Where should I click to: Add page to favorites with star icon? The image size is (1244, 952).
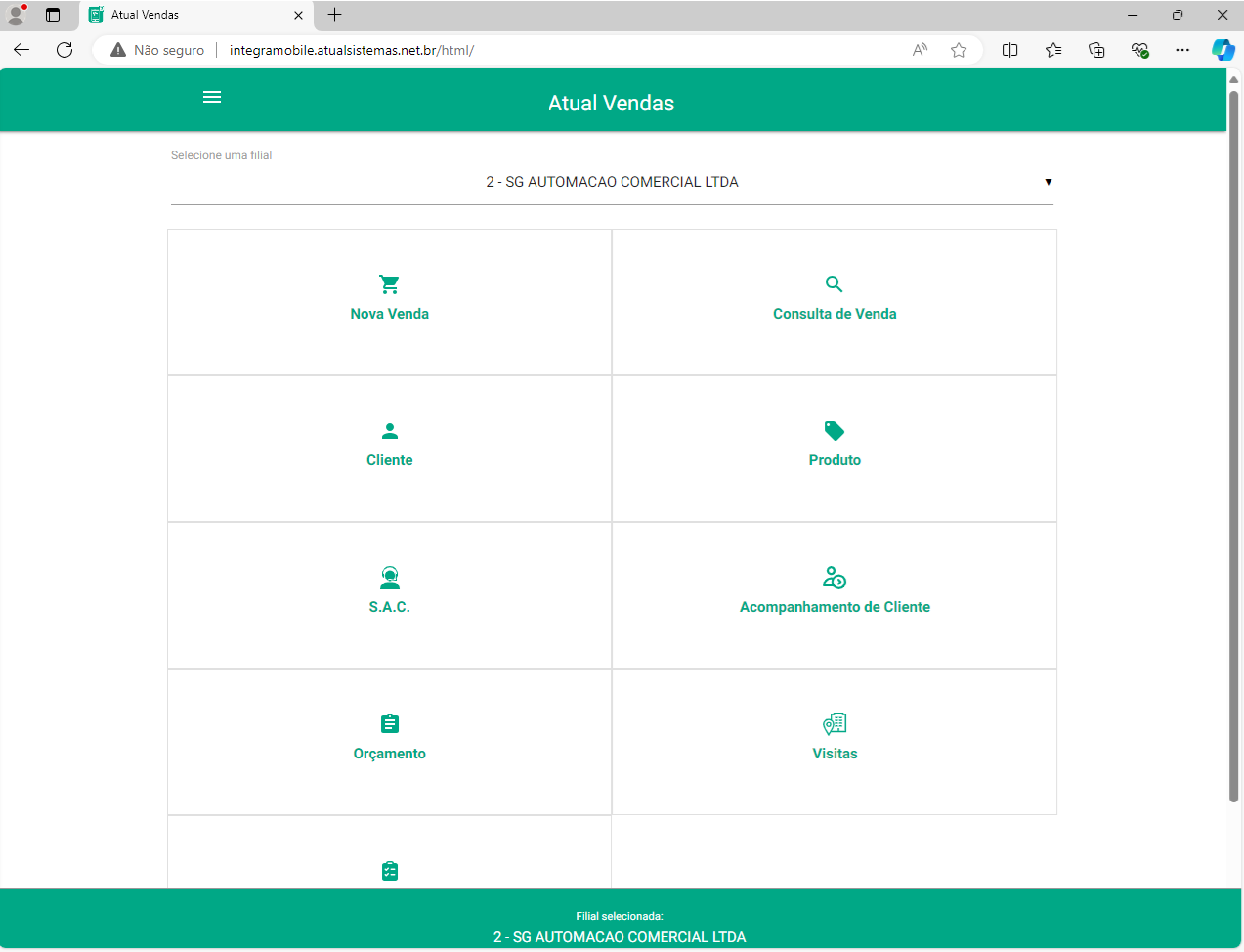(959, 50)
